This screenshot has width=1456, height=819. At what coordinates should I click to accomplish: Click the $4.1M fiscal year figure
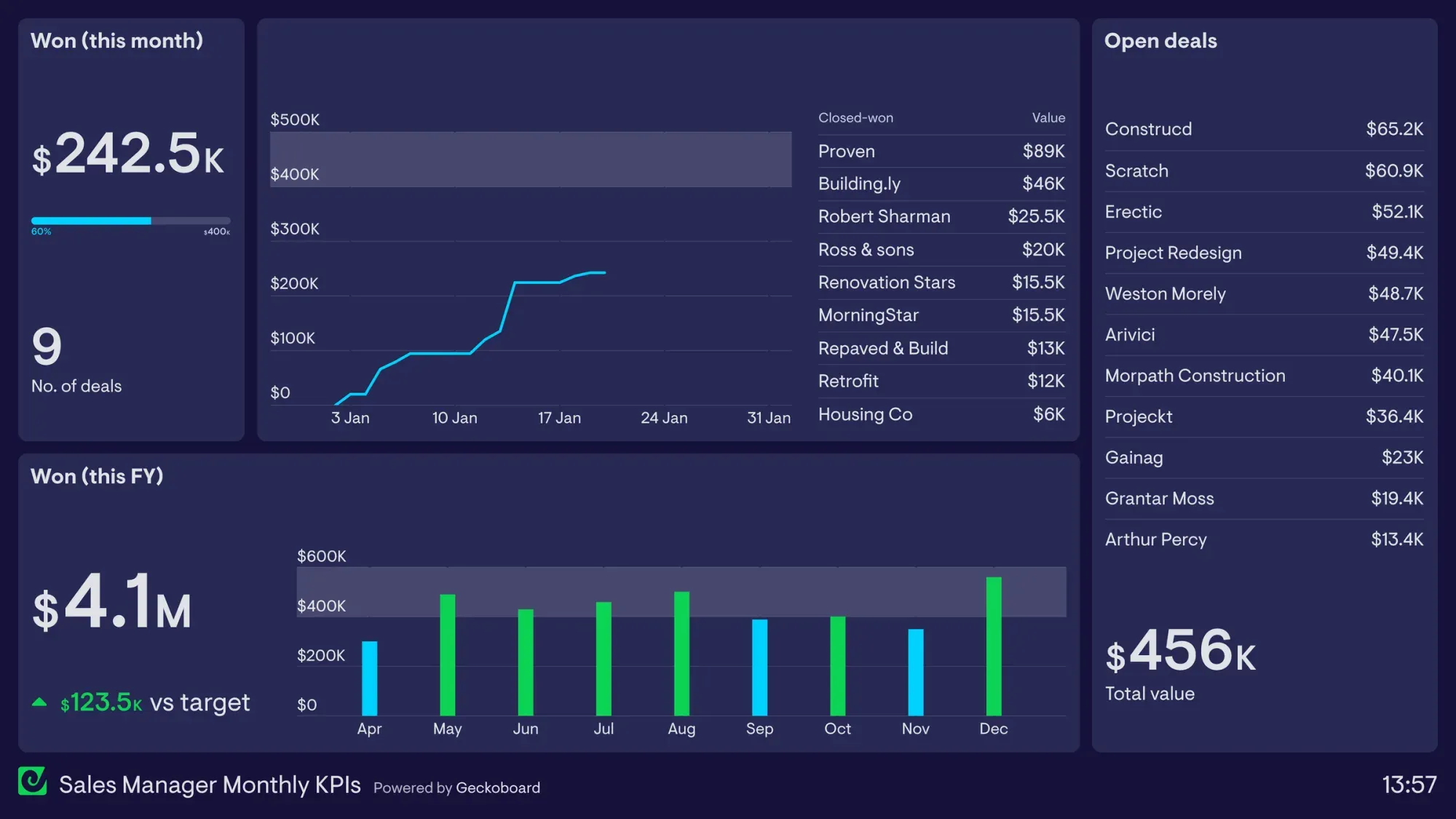(x=111, y=601)
